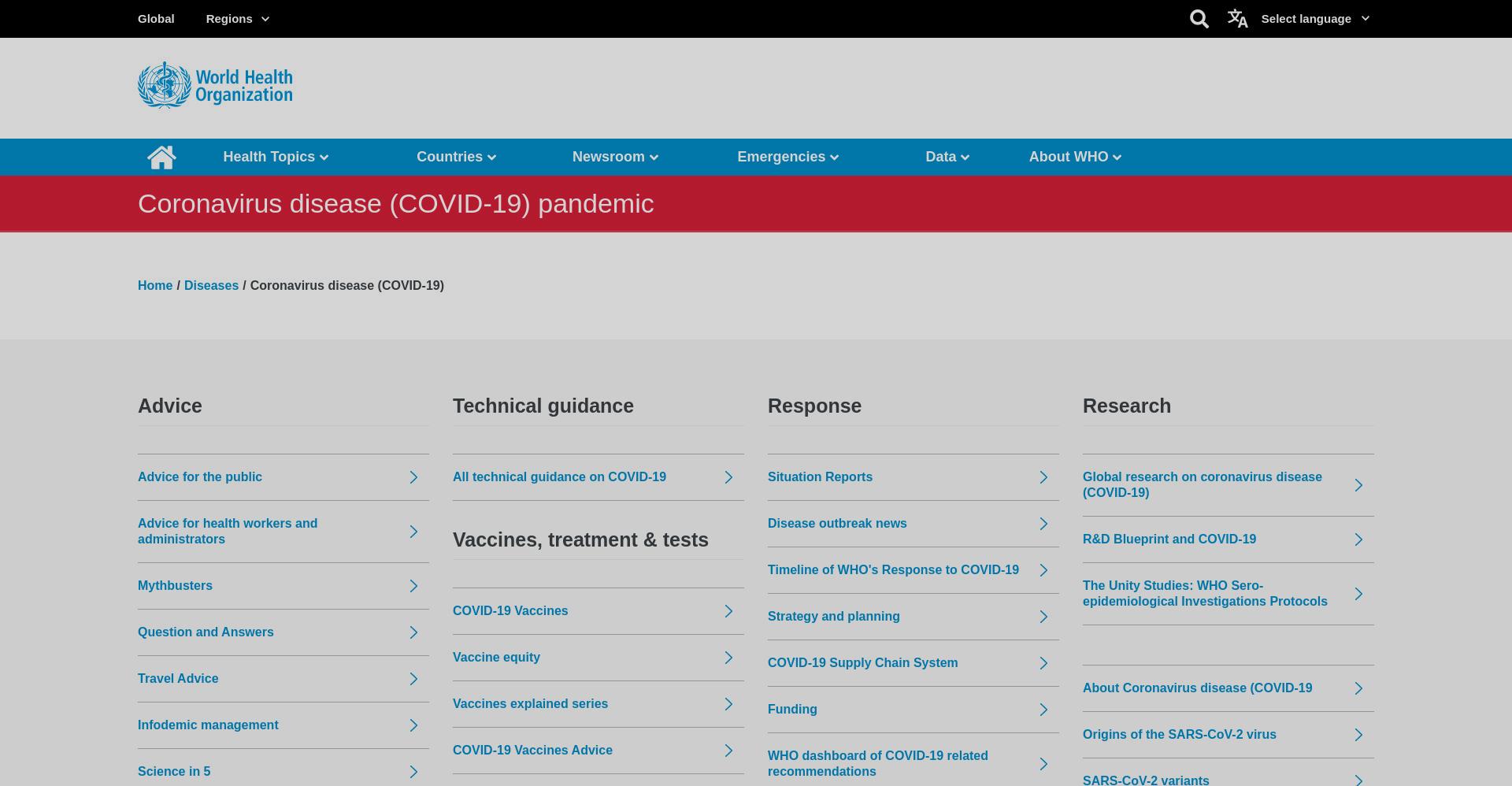Open WHO dashboard of COVID-19 related recommendations

tap(878, 764)
